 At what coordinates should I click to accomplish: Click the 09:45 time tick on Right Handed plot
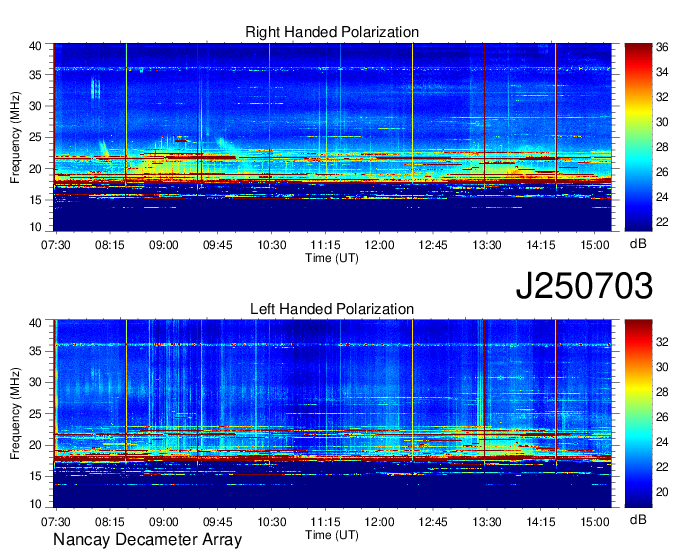218,245
